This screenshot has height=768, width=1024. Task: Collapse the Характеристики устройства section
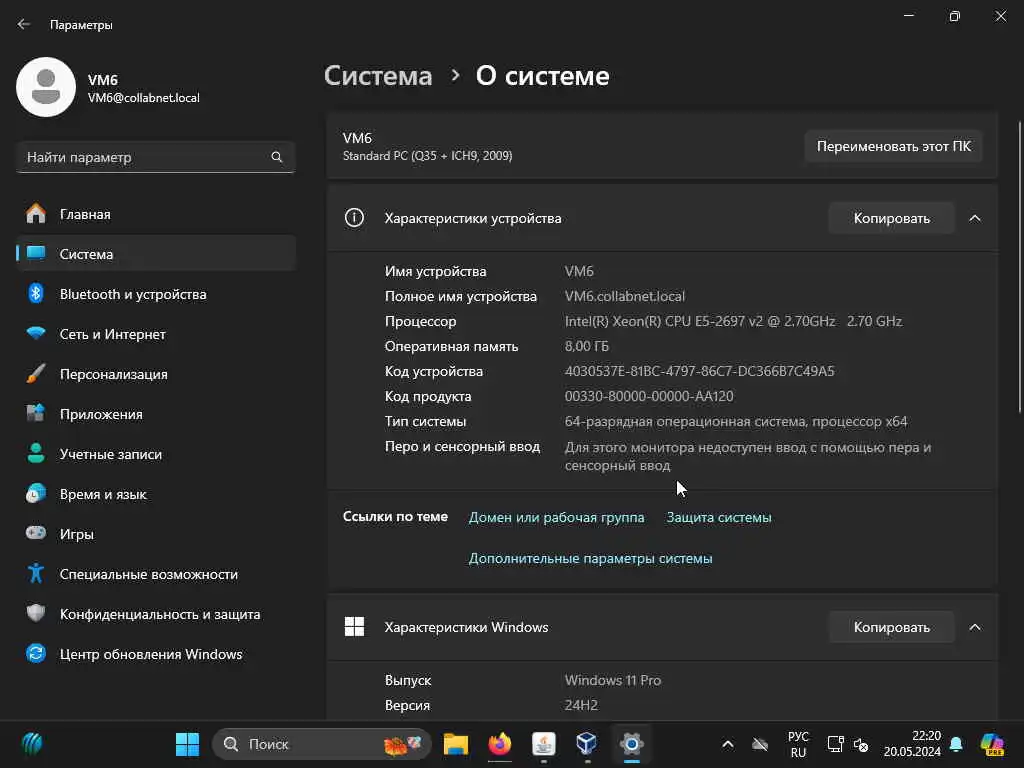975,218
